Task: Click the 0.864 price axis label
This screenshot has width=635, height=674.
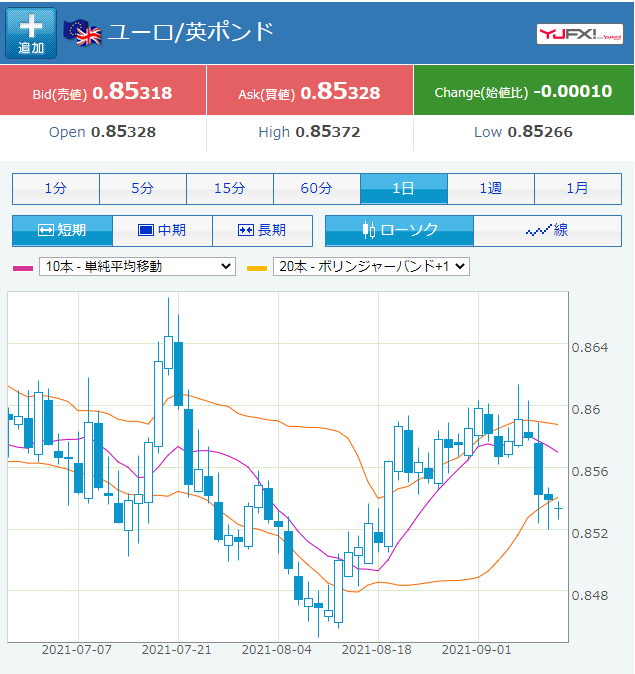Action: 590,347
